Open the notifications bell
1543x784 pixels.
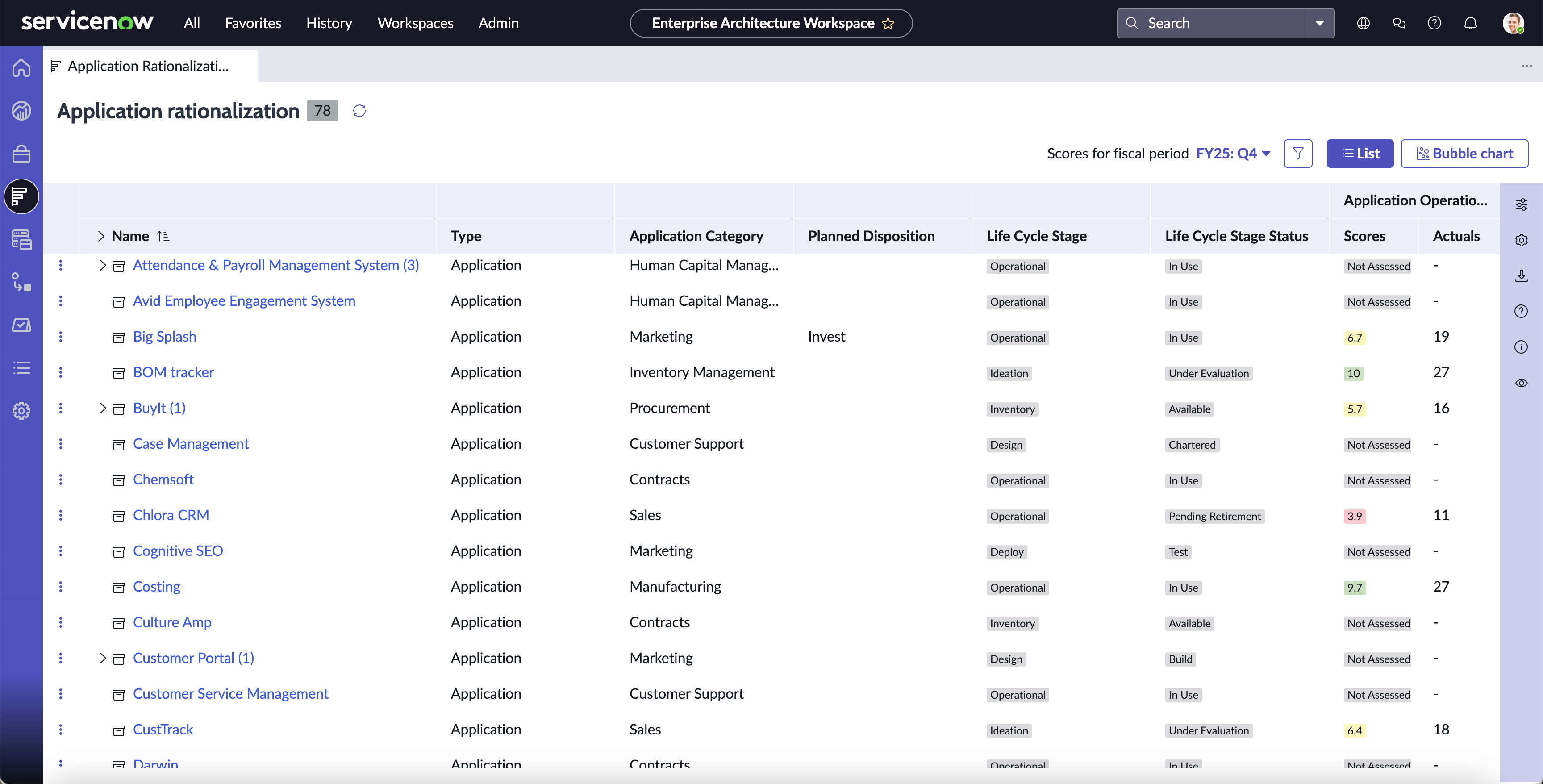point(1471,23)
